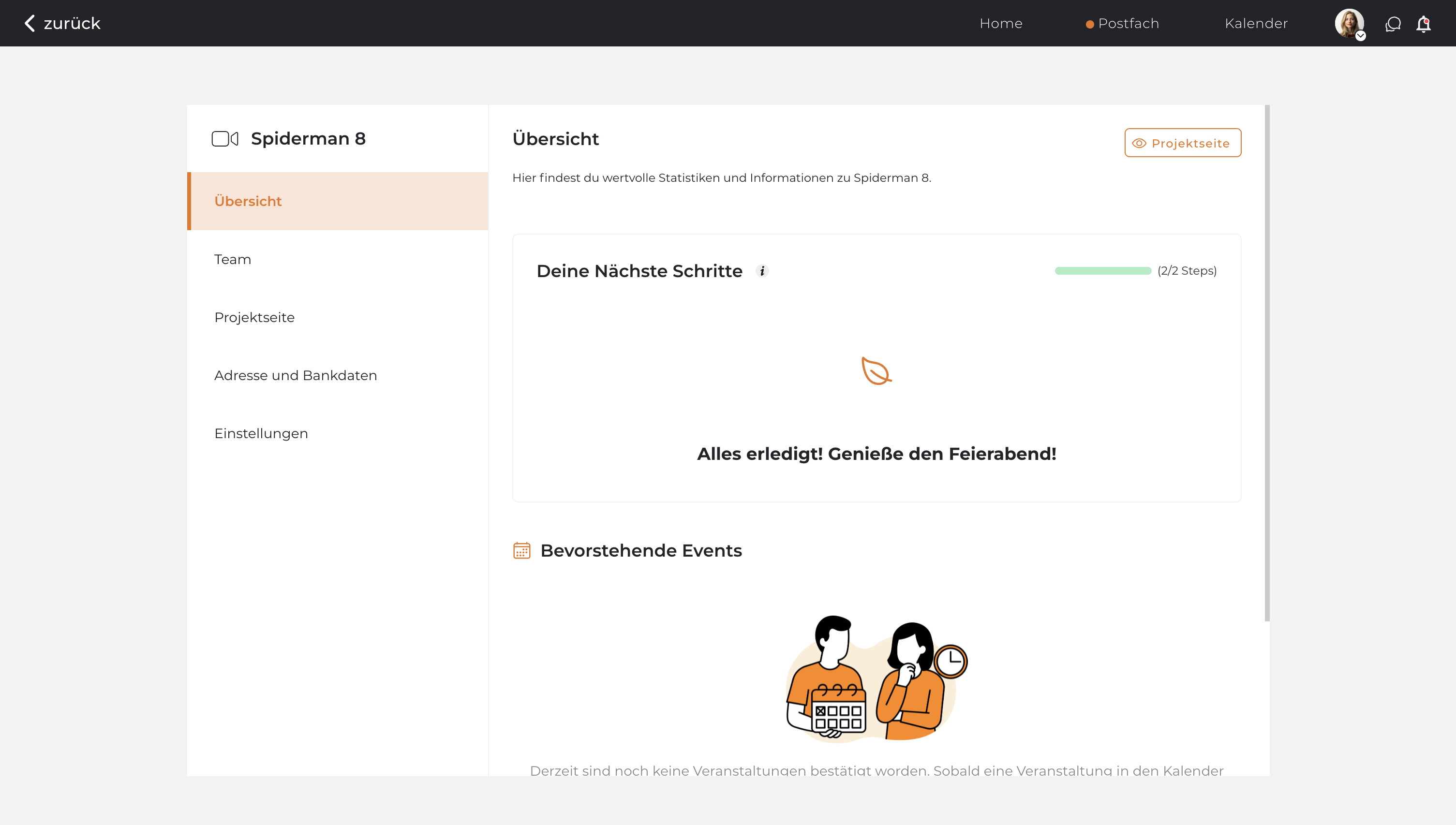Viewport: 1456px width, 825px height.
Task: Open Kalender from the top navigation
Action: (1256, 23)
